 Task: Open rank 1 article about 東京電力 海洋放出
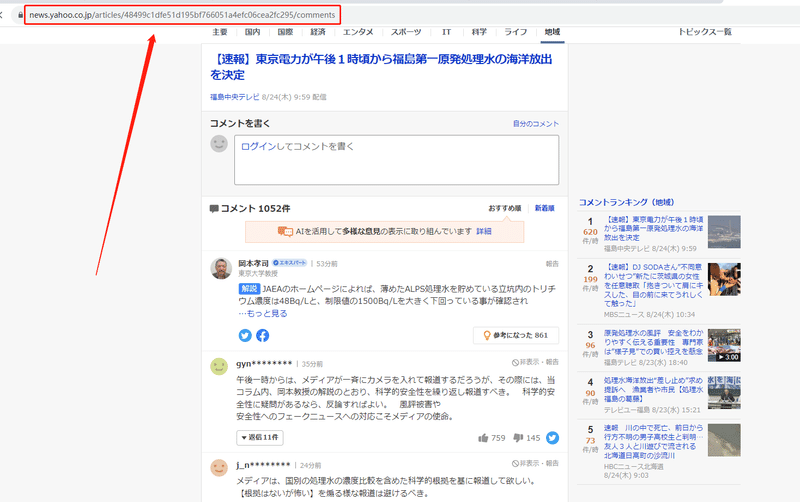point(653,228)
